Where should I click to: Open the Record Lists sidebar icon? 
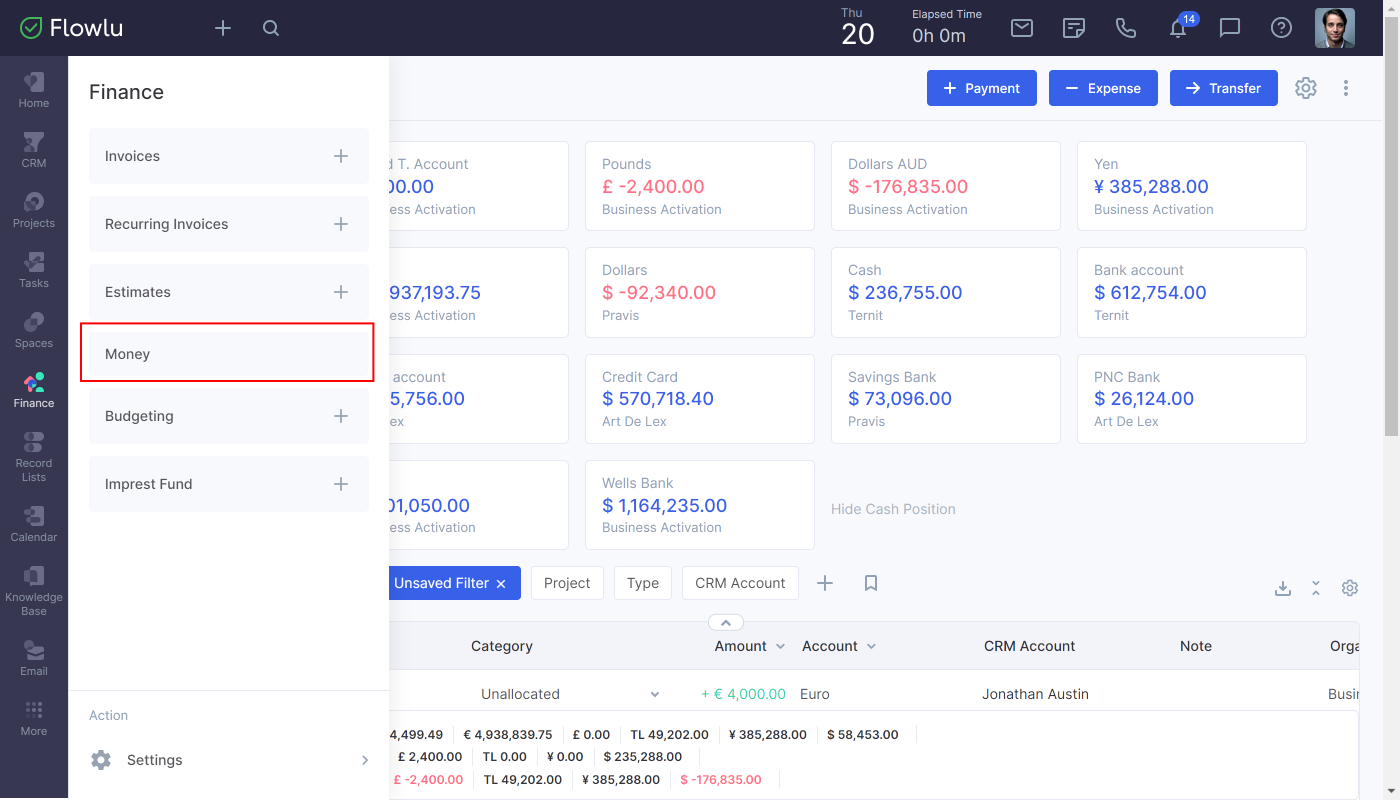pos(34,456)
